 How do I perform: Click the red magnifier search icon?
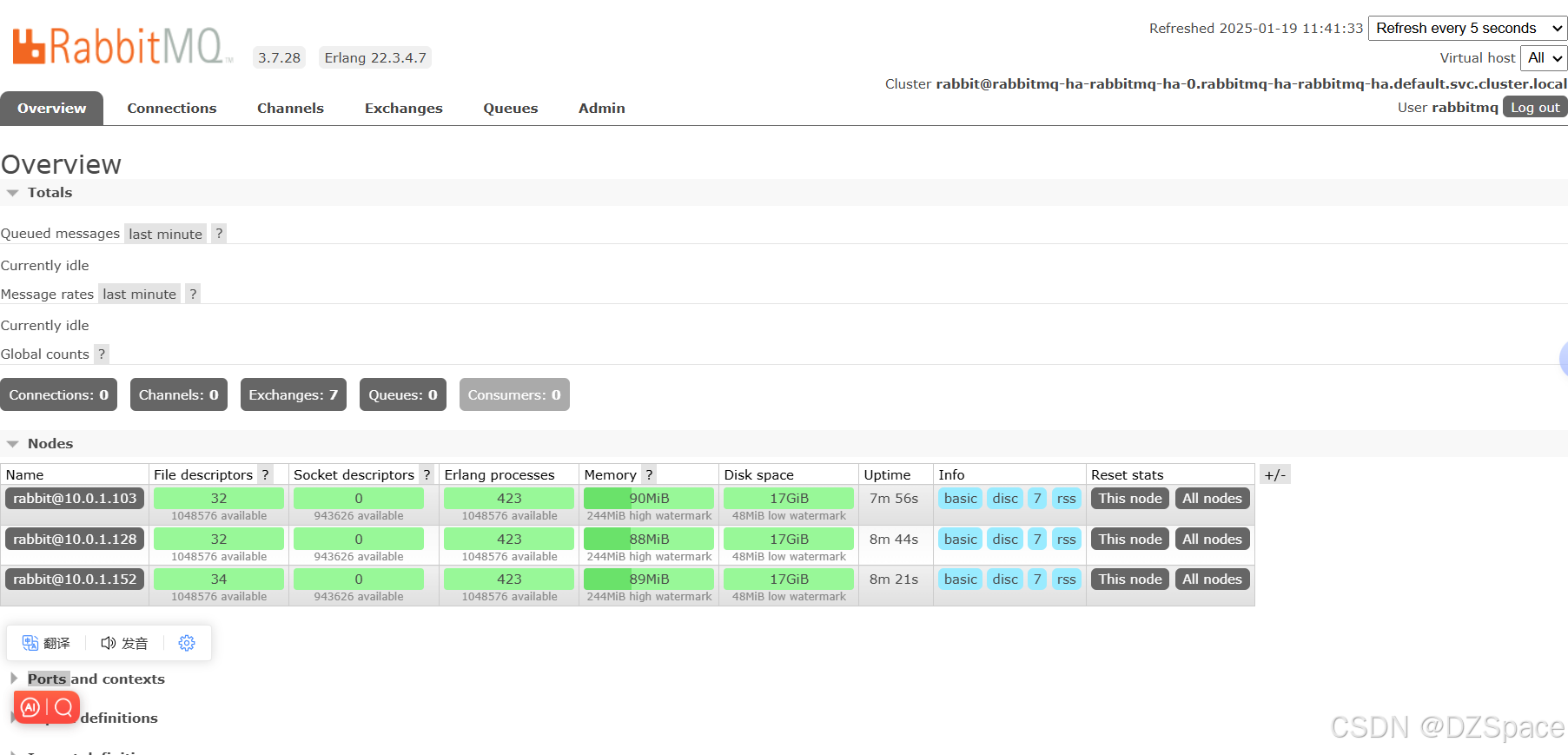coord(63,707)
